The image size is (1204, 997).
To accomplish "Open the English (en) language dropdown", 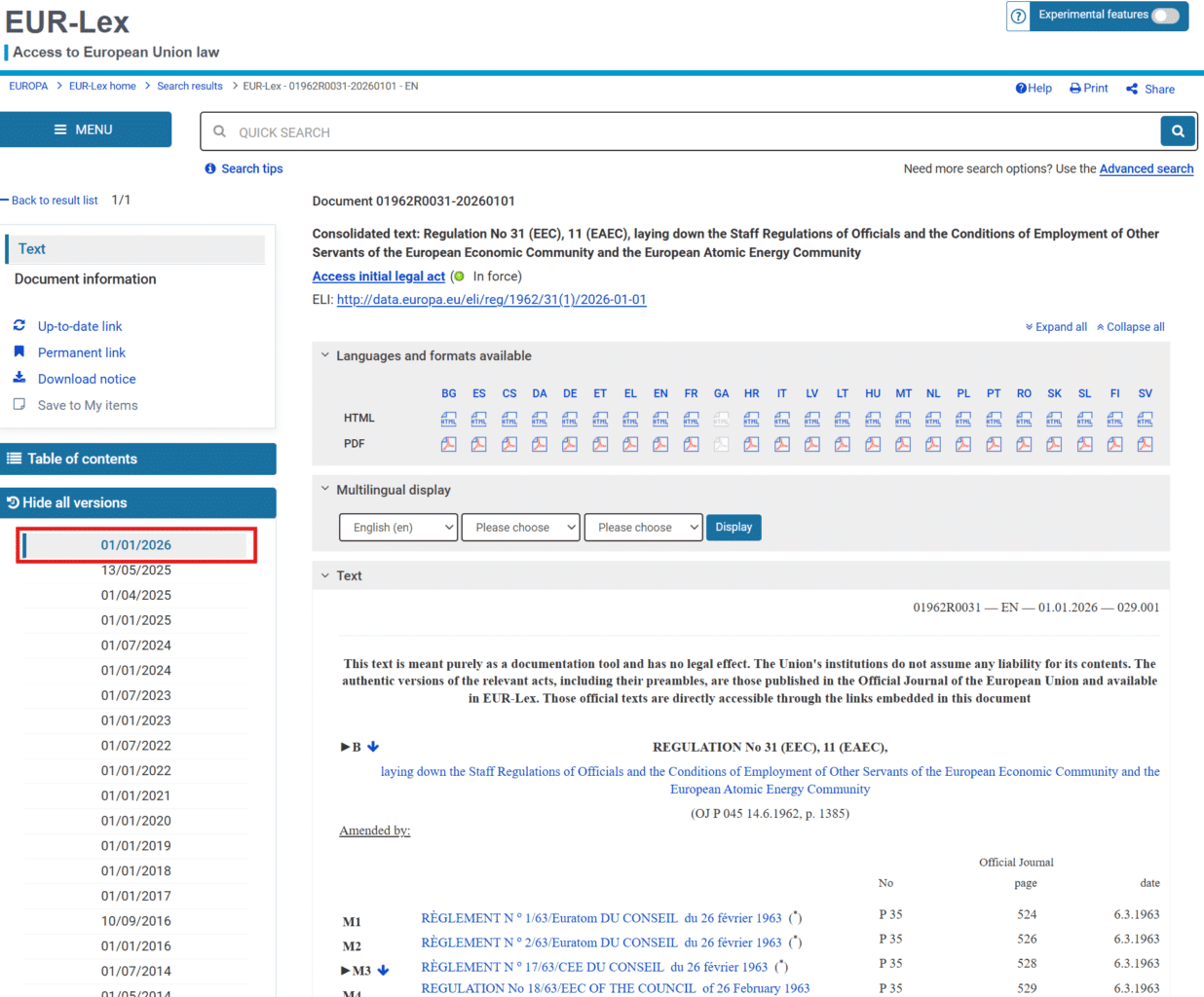I will coord(397,527).
